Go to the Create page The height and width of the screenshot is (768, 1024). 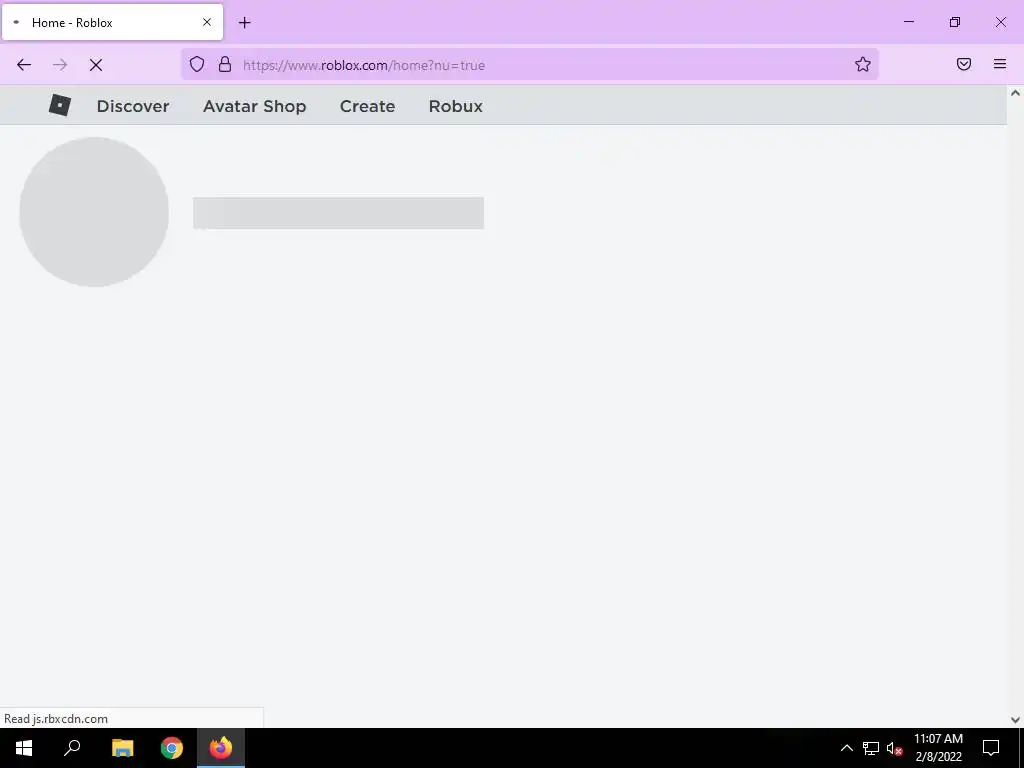click(x=367, y=106)
